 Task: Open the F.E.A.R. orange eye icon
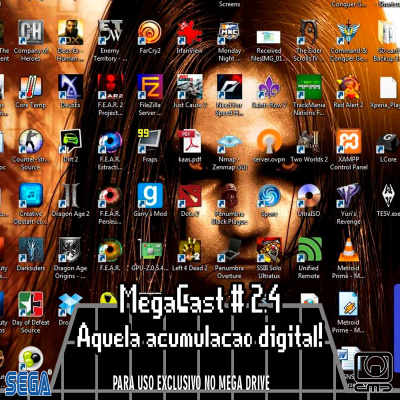point(110,250)
